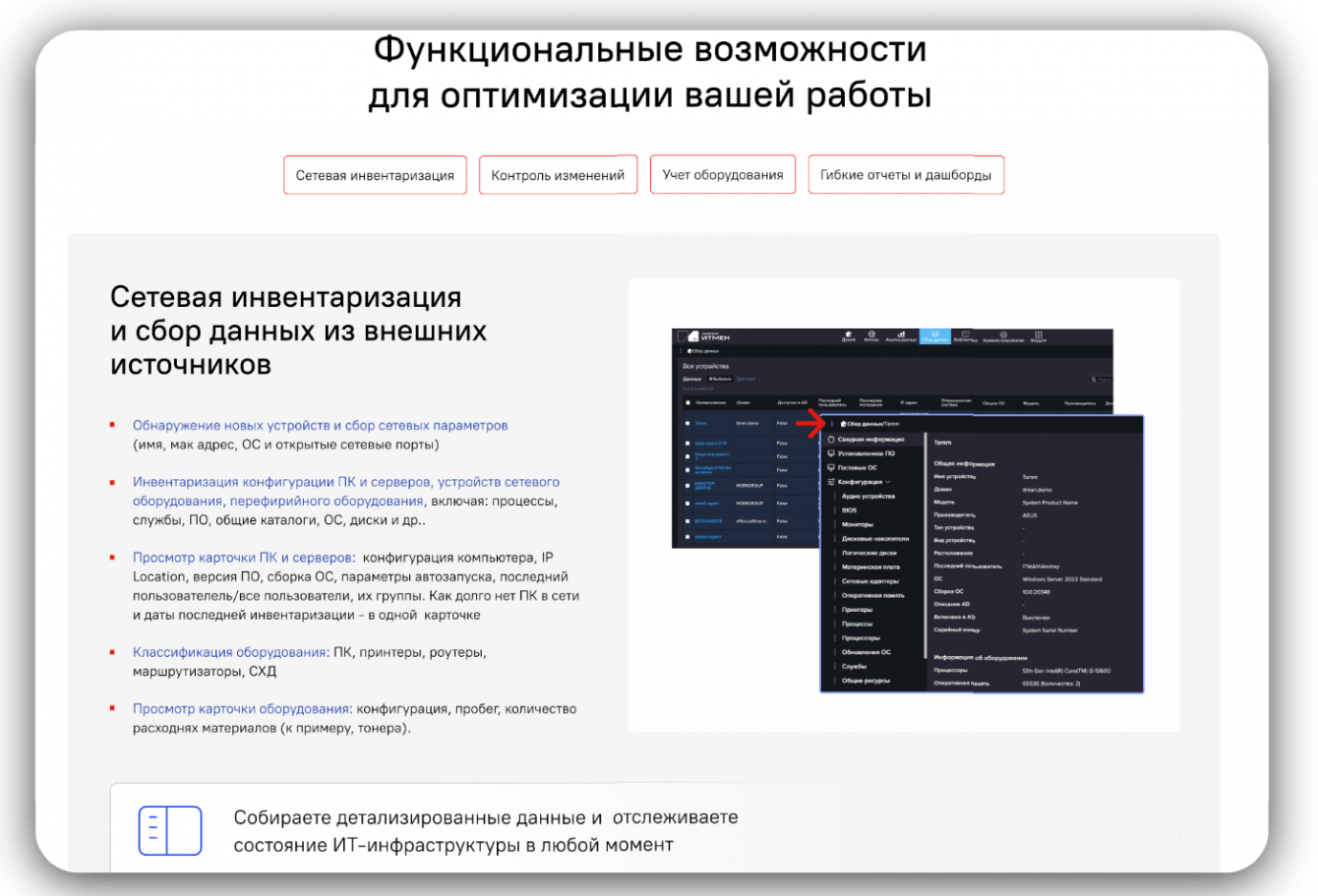Open the Модули grid icon
The width and height of the screenshot is (1318, 896).
[1039, 336]
